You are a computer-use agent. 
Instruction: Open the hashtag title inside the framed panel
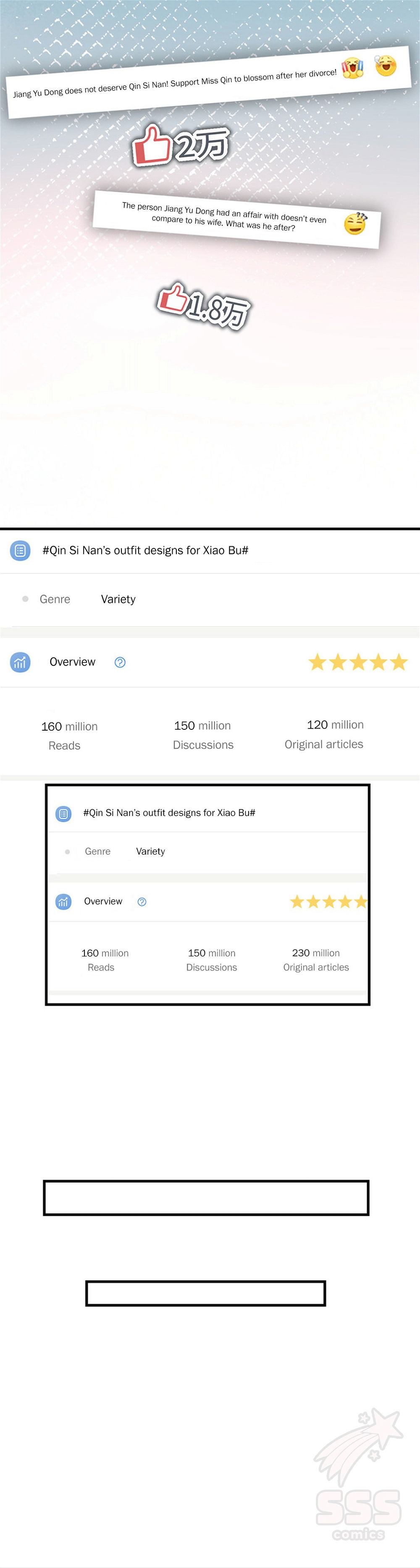(x=169, y=813)
